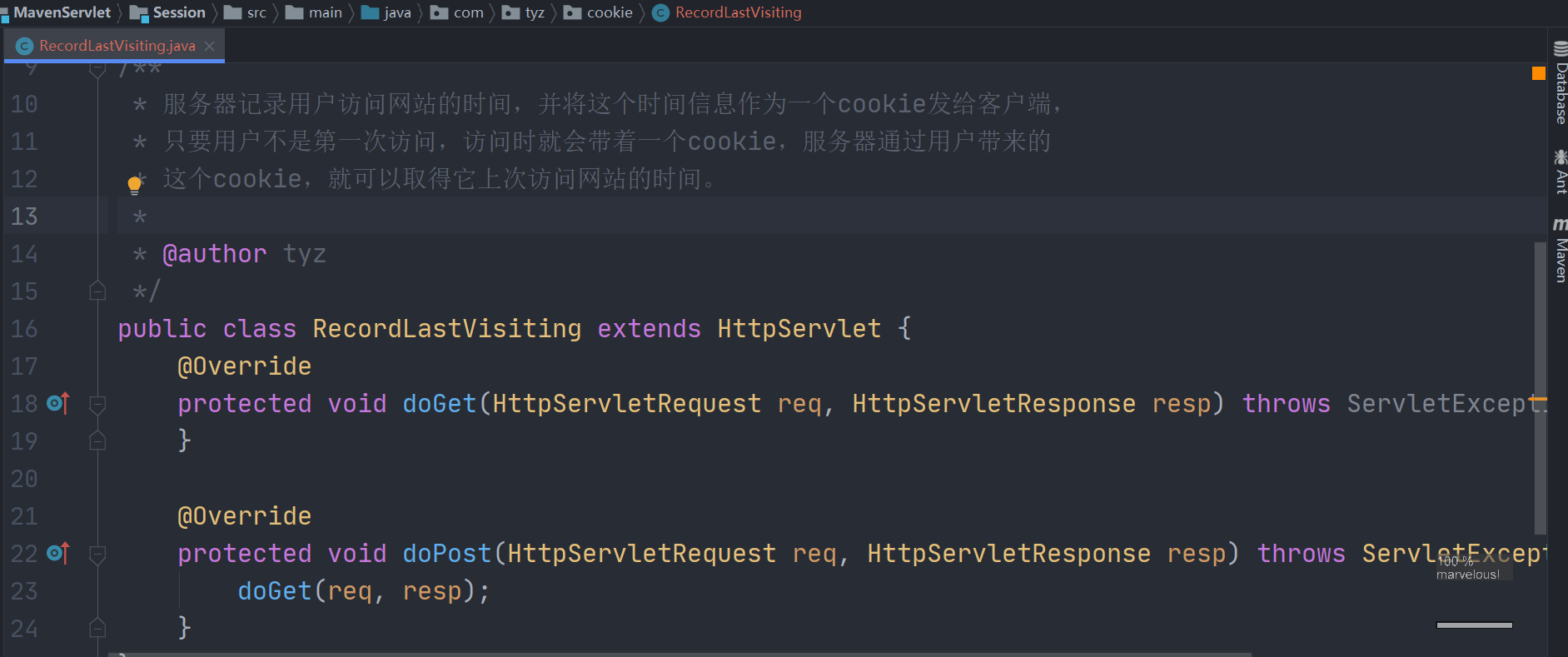
Task: Click the throws keyword on line 18
Action: click(x=1287, y=404)
